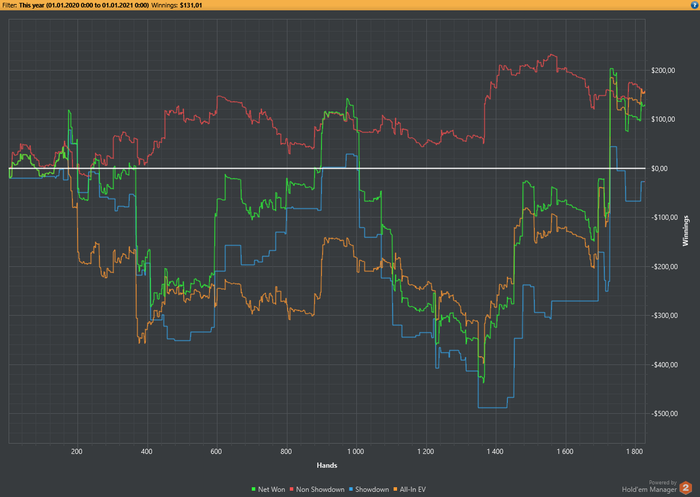Click the 1 000 x-axis label

pos(356,451)
